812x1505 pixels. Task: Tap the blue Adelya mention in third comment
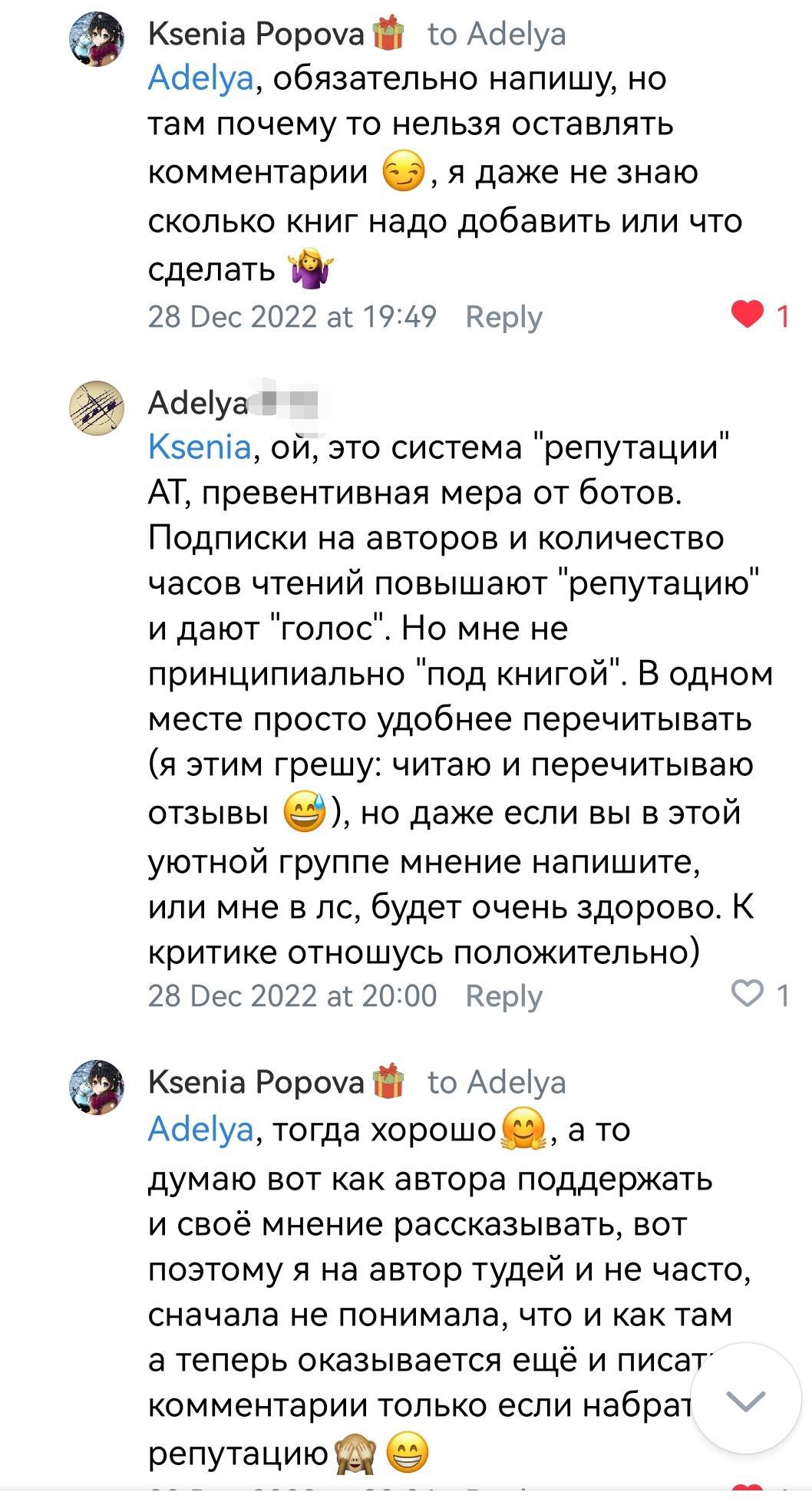coord(200,1129)
